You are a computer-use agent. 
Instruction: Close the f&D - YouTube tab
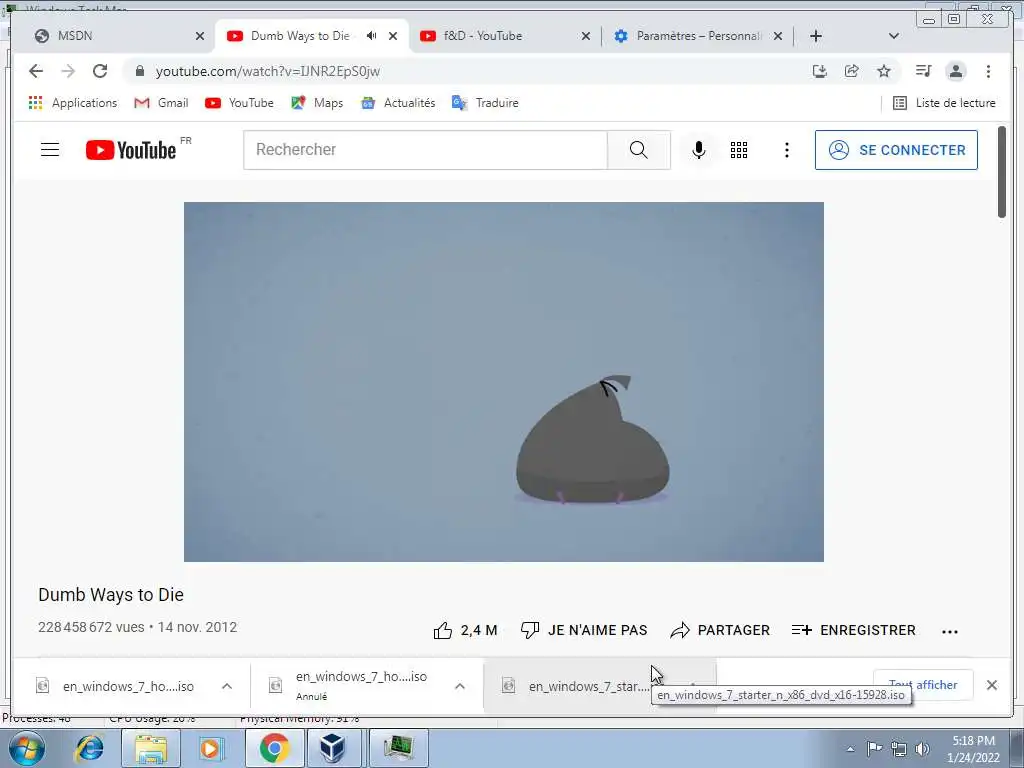[x=586, y=36]
